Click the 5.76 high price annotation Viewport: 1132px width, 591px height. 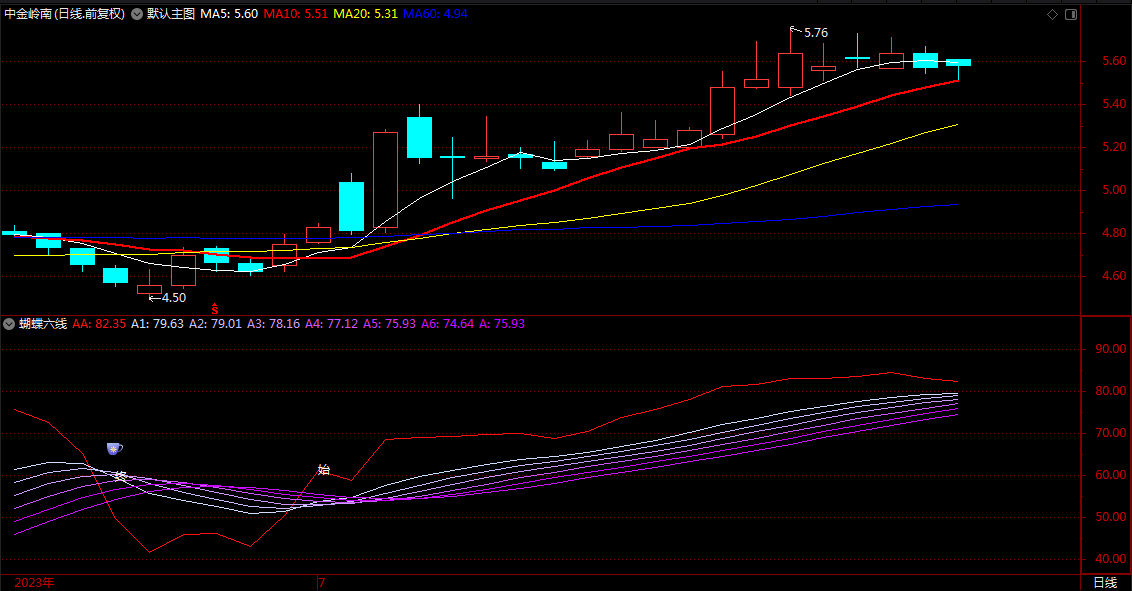[x=816, y=33]
